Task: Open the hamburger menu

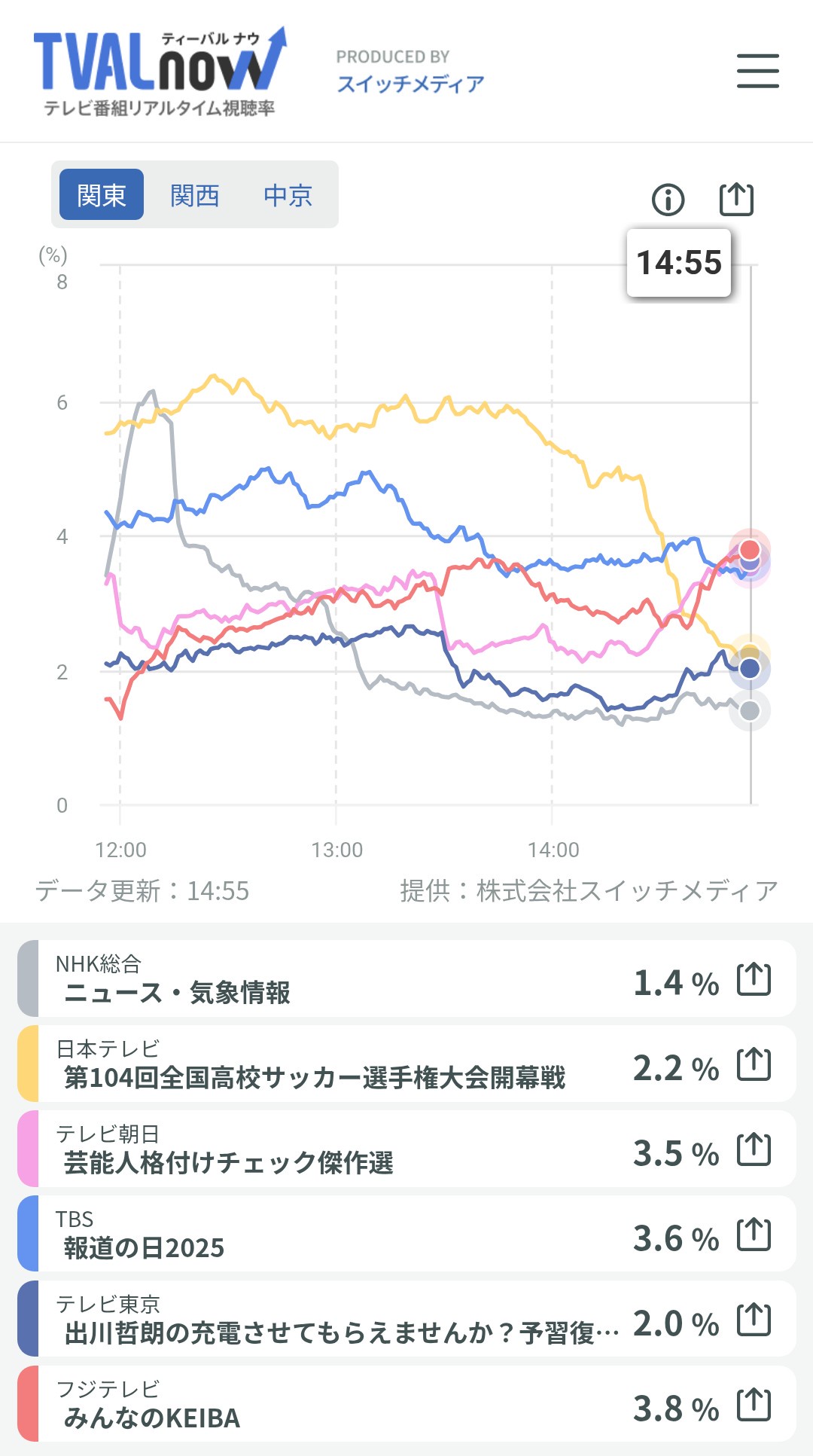Action: click(757, 71)
